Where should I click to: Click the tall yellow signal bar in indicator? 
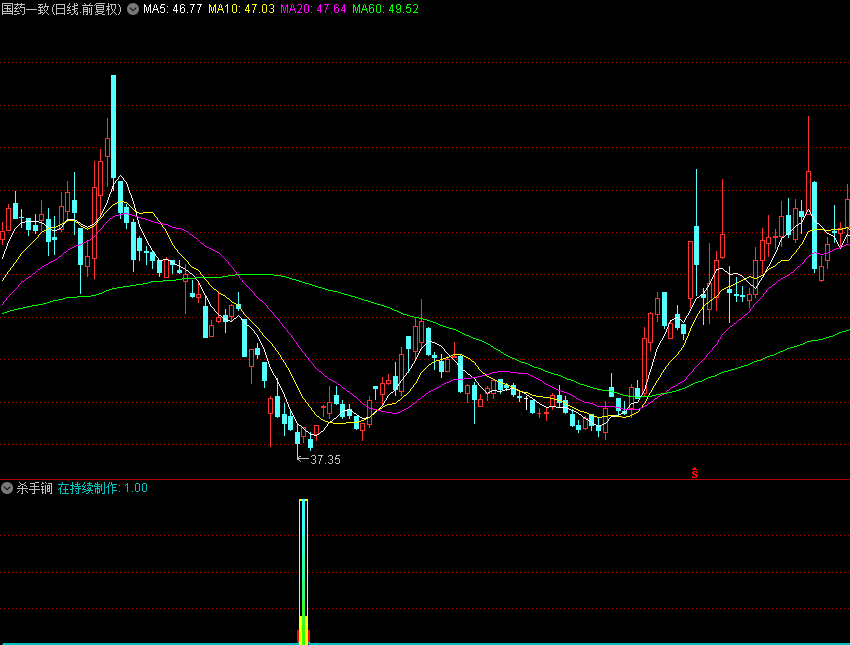tap(304, 571)
